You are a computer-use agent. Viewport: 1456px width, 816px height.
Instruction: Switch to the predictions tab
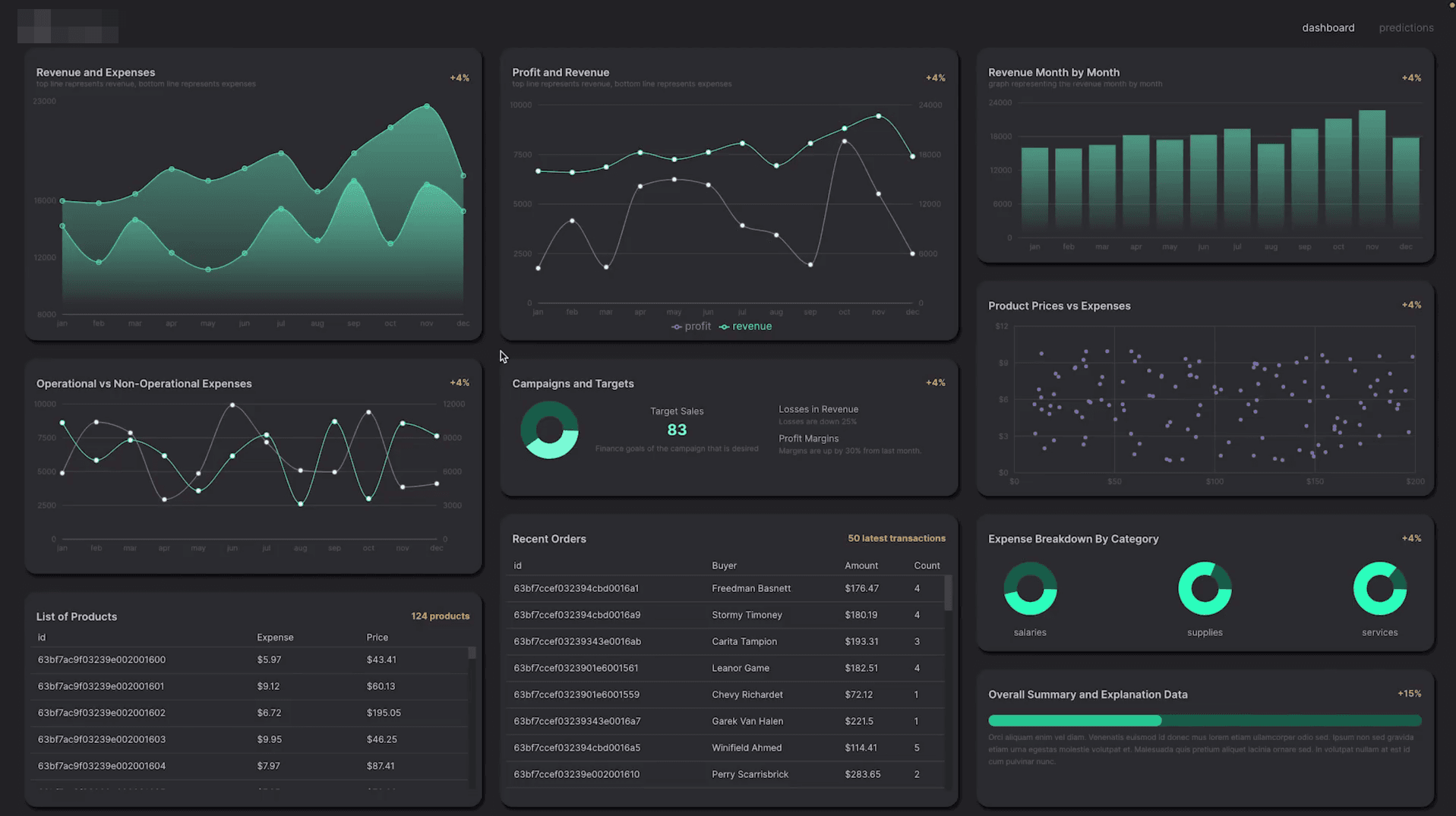coord(1406,28)
